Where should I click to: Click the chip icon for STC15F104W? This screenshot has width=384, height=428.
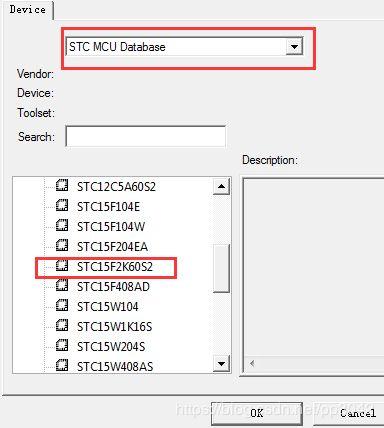pos(62,225)
